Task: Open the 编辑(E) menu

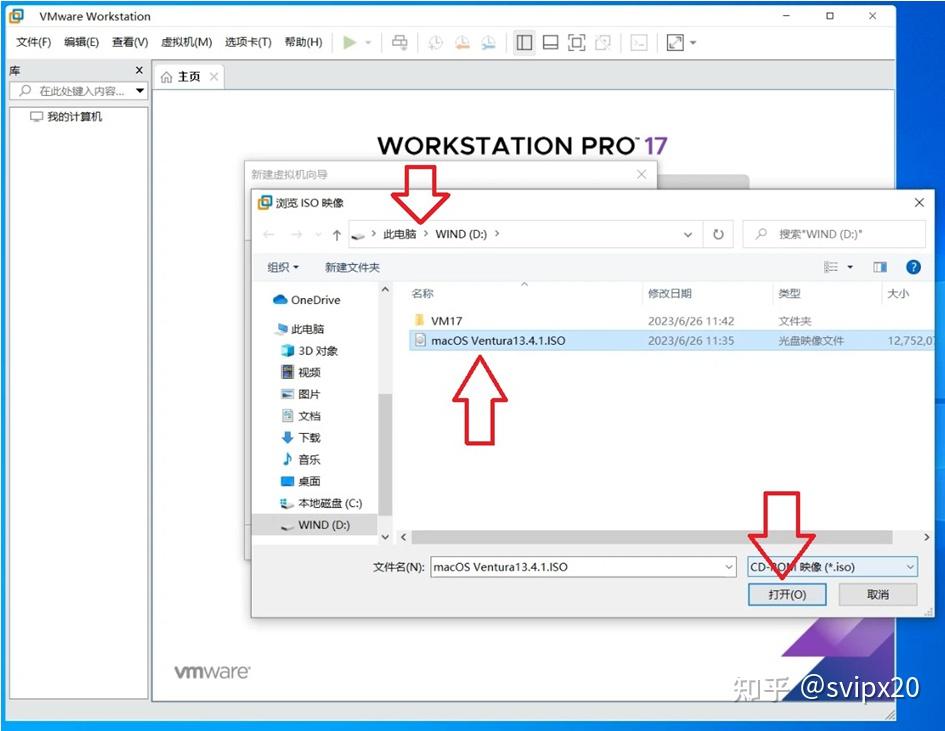Action: click(x=81, y=42)
